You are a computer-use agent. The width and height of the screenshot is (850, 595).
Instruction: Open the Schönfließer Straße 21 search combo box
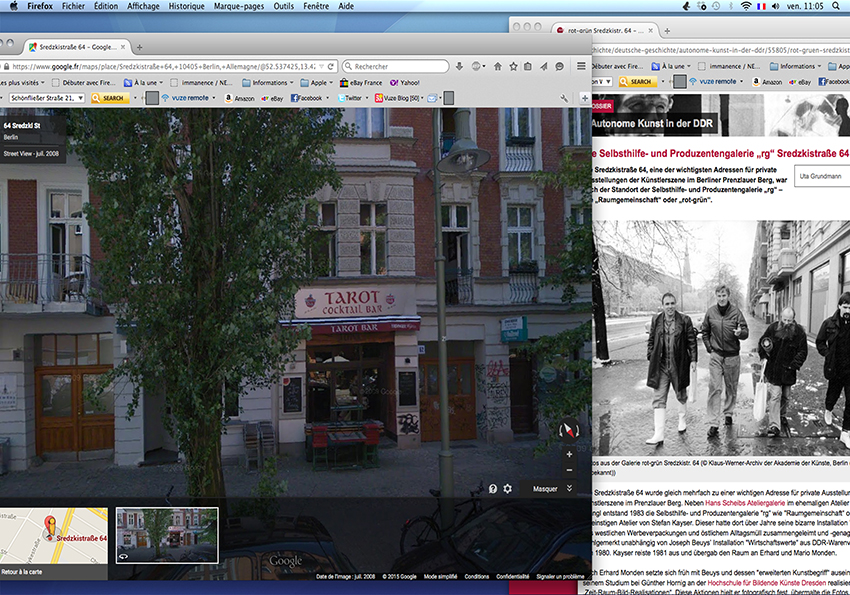point(47,98)
